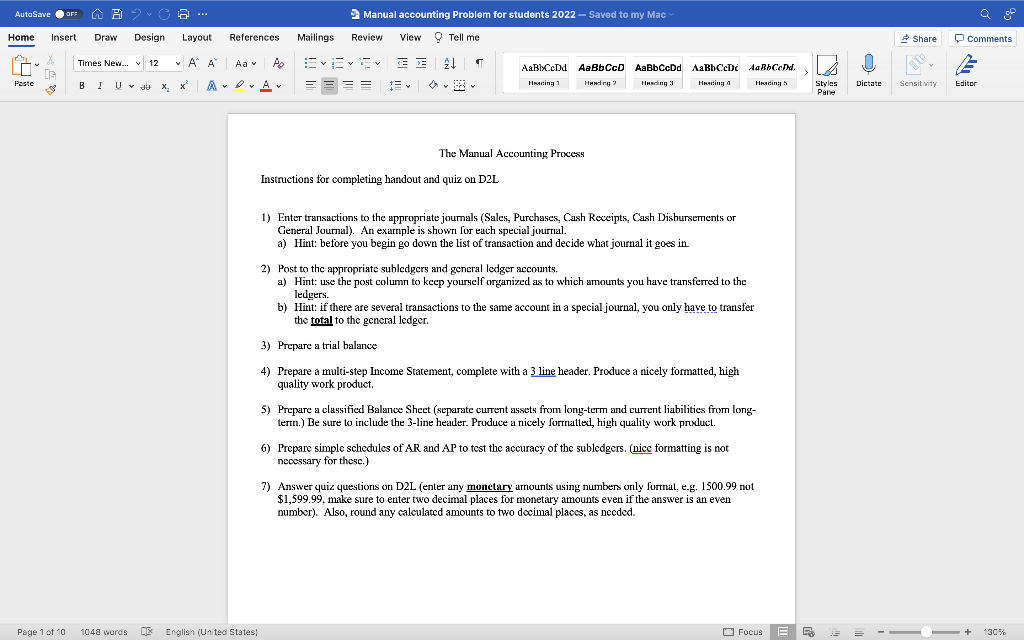The image size is (1024, 640).
Task: Apply subscript formatting
Action: pos(163,88)
